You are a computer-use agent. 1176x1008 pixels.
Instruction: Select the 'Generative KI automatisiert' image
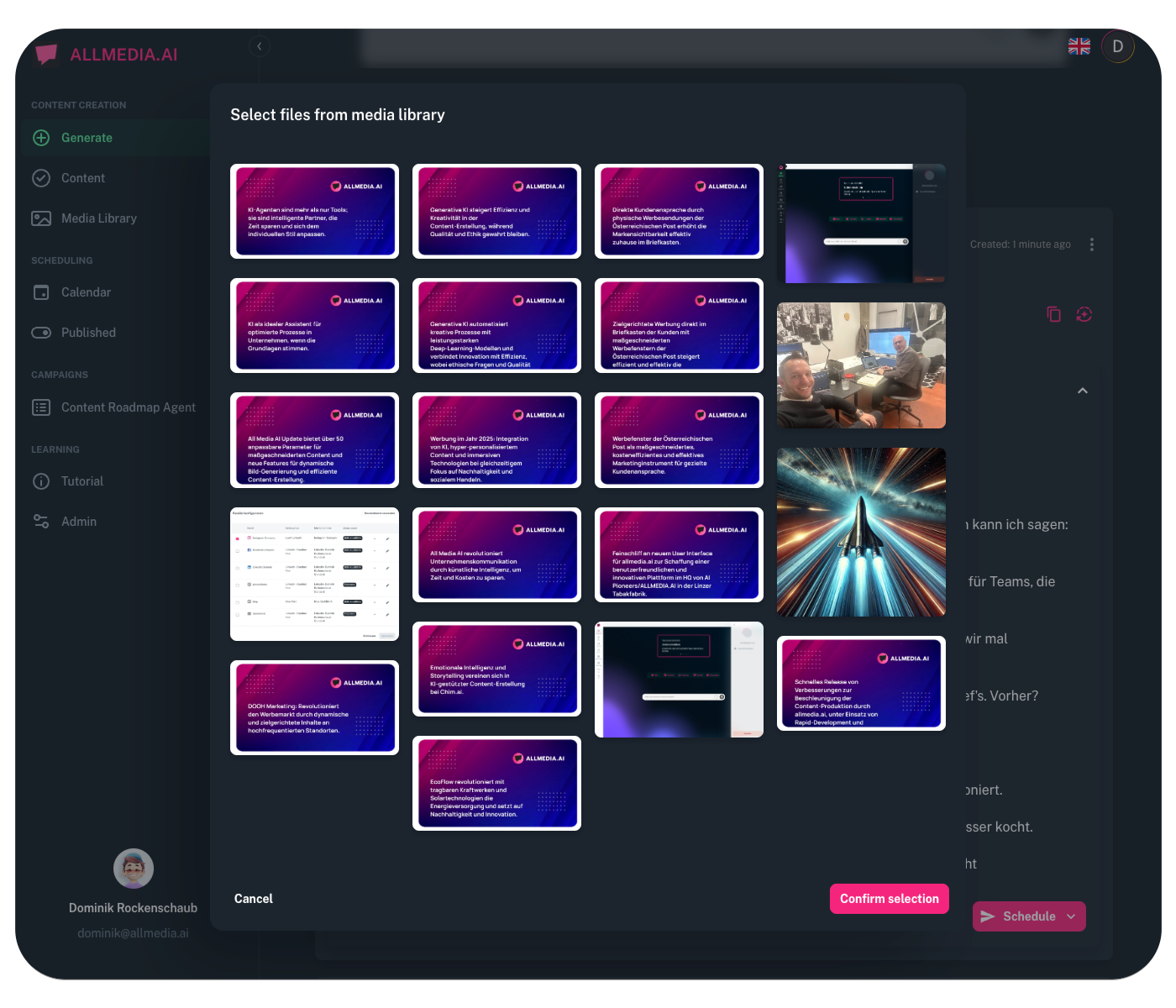[496, 325]
